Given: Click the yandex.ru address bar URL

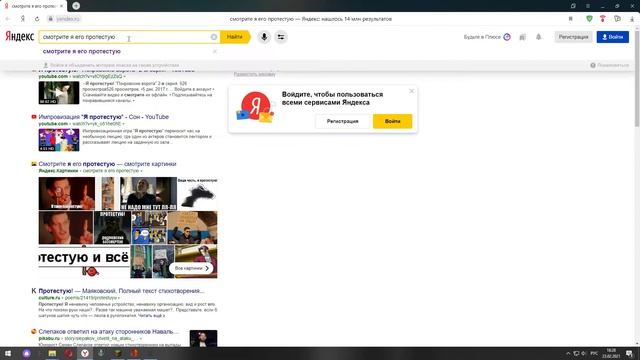Looking at the screenshot, I should pos(68,19).
